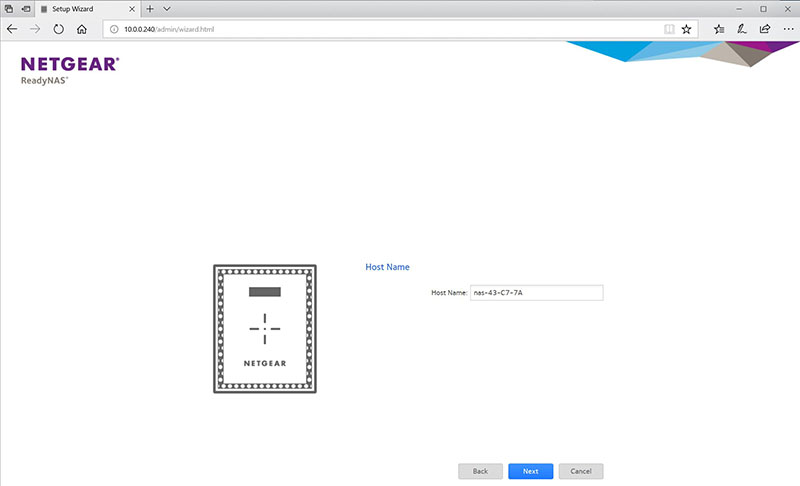Show tab previews chevron

click(167, 9)
